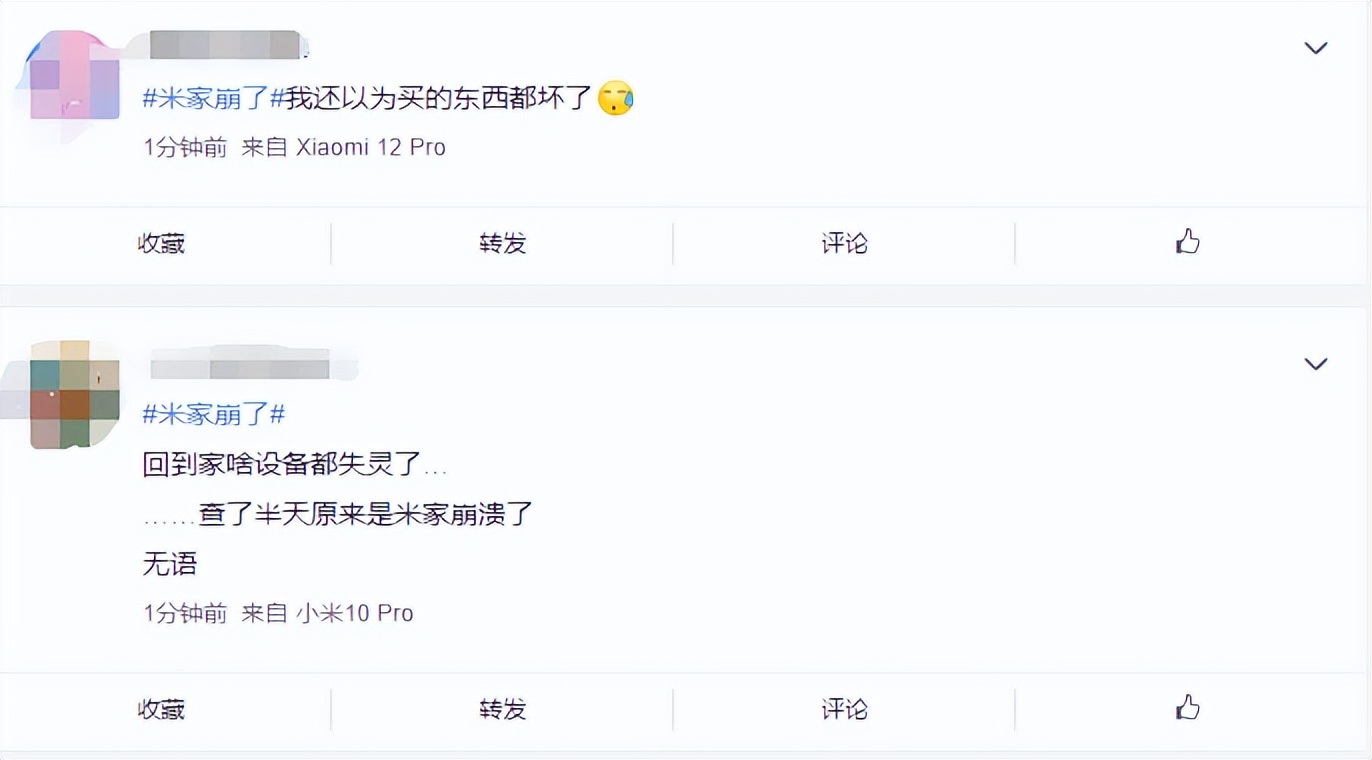Click 转发 on the second post
The width and height of the screenshot is (1372, 760).
502,709
